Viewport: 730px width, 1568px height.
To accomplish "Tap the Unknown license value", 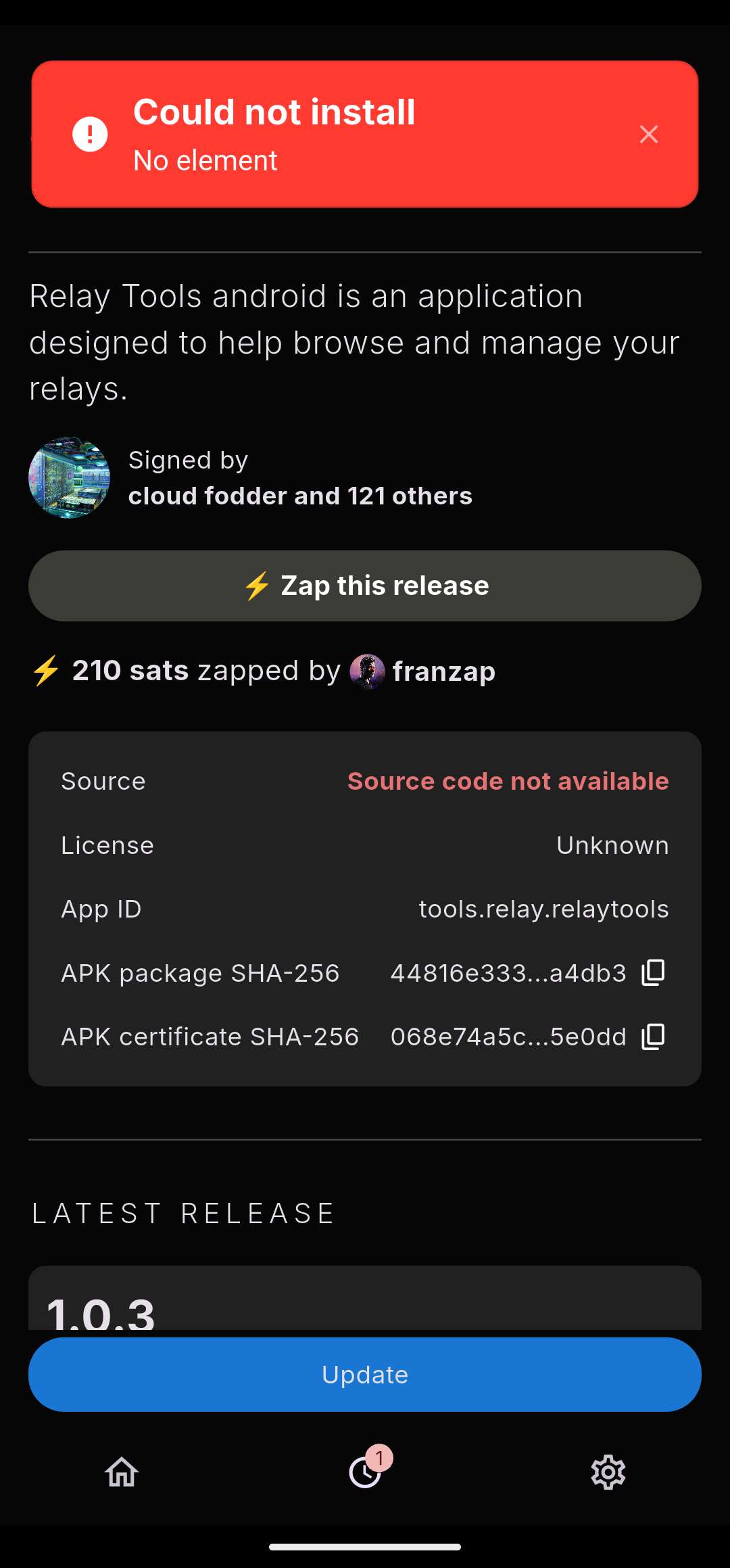I will coord(612,846).
